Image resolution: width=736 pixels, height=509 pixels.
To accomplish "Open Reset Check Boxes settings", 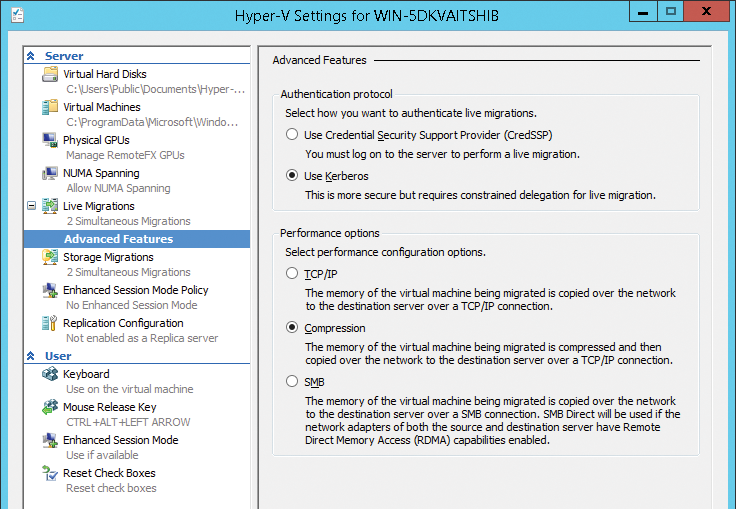I will coord(109,473).
